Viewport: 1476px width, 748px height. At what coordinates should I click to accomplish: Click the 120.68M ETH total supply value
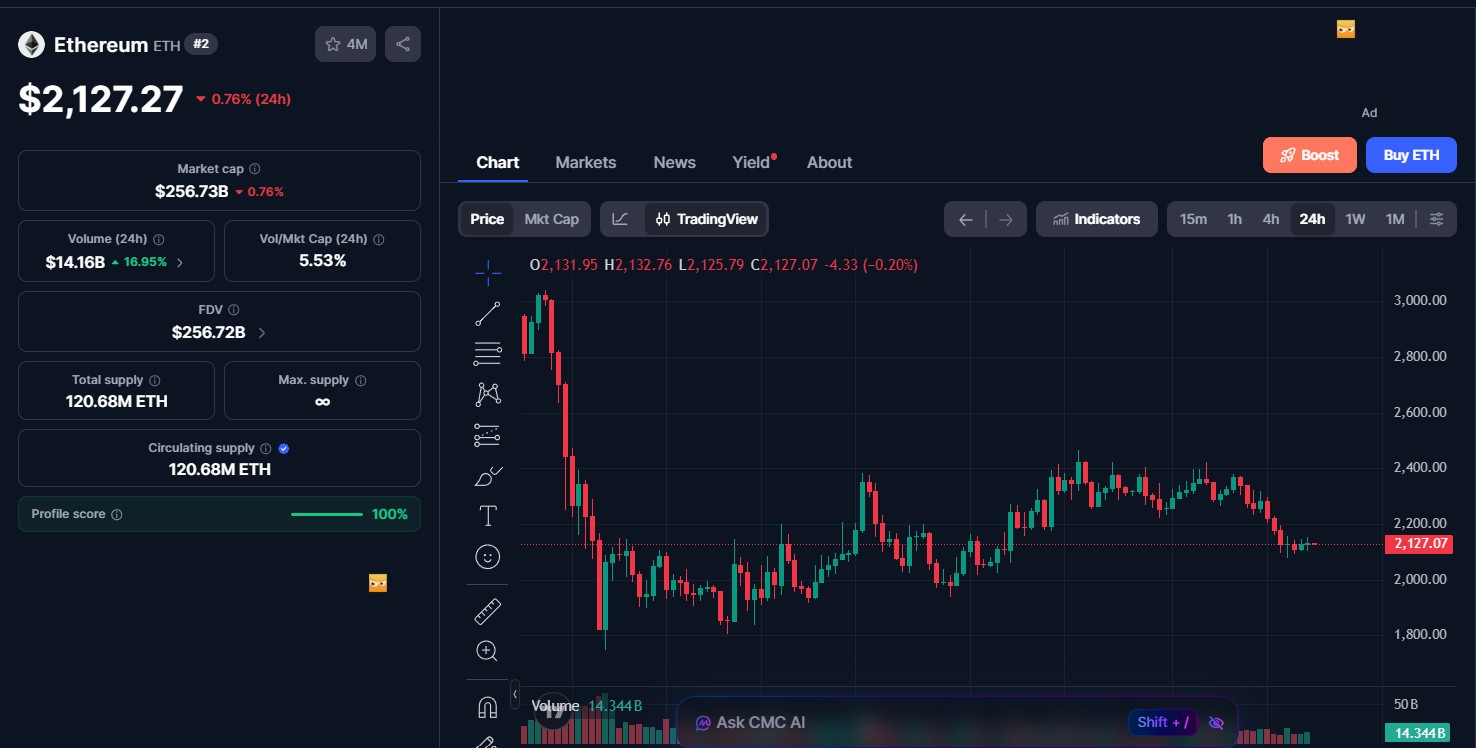(x=117, y=401)
